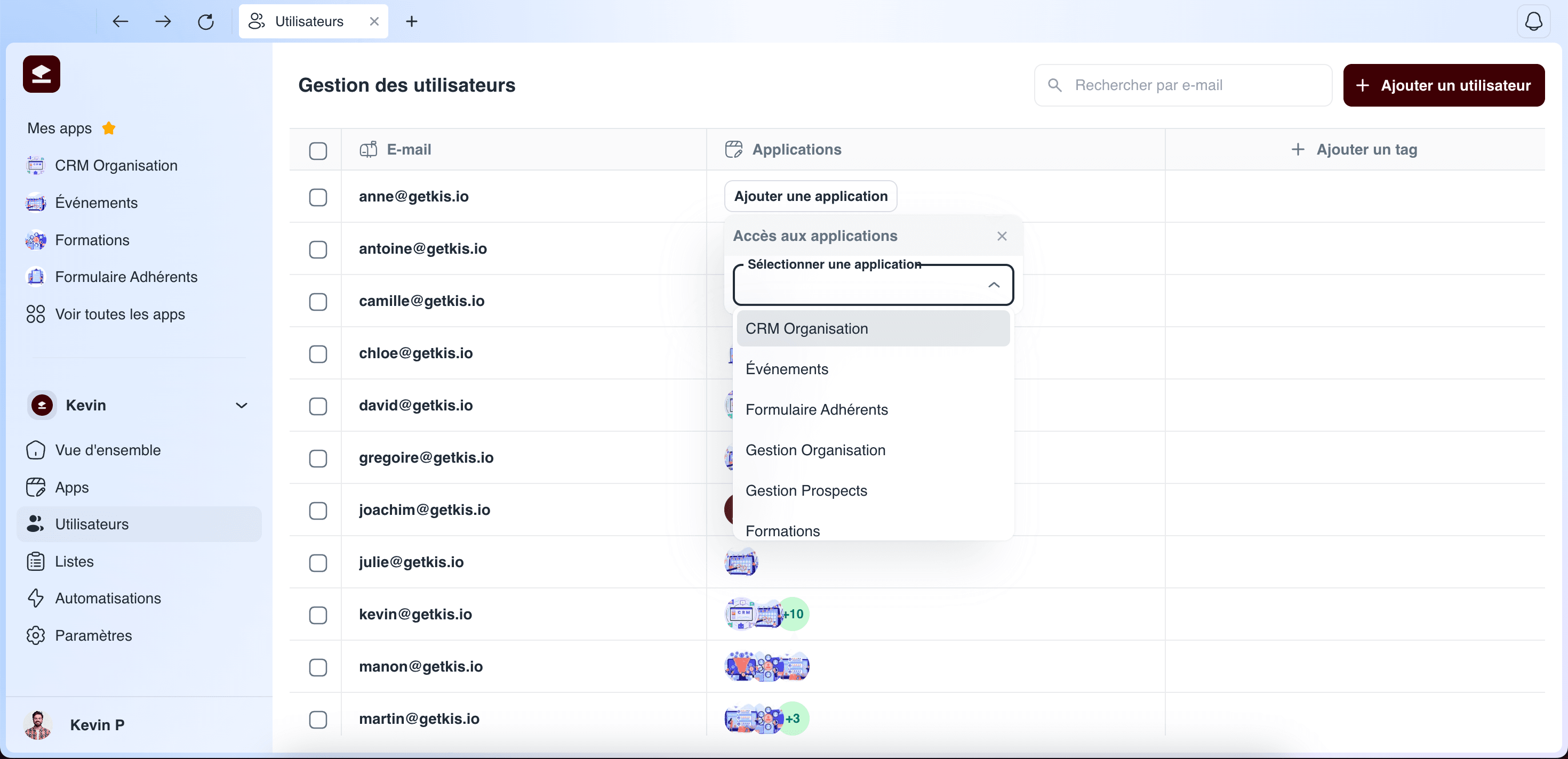The height and width of the screenshot is (759, 1568).
Task: Click the back navigation arrow
Action: pyautogui.click(x=121, y=21)
